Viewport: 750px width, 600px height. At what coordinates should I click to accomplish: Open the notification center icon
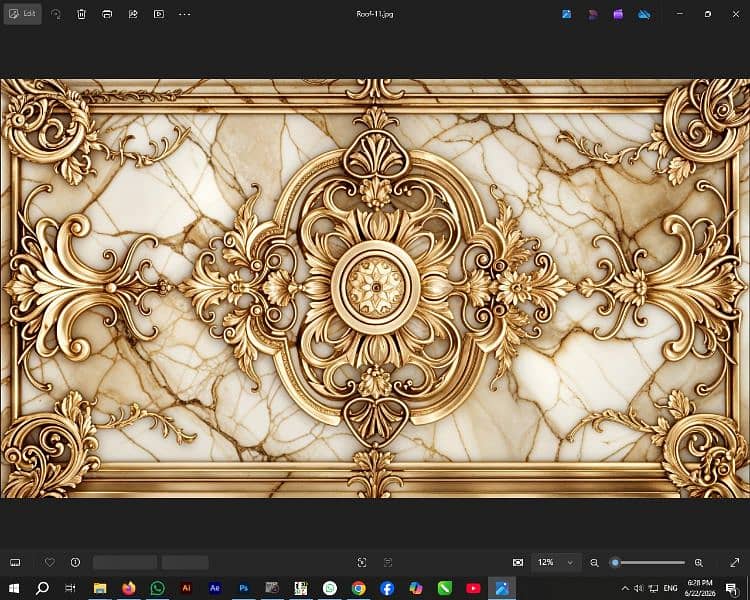731,588
